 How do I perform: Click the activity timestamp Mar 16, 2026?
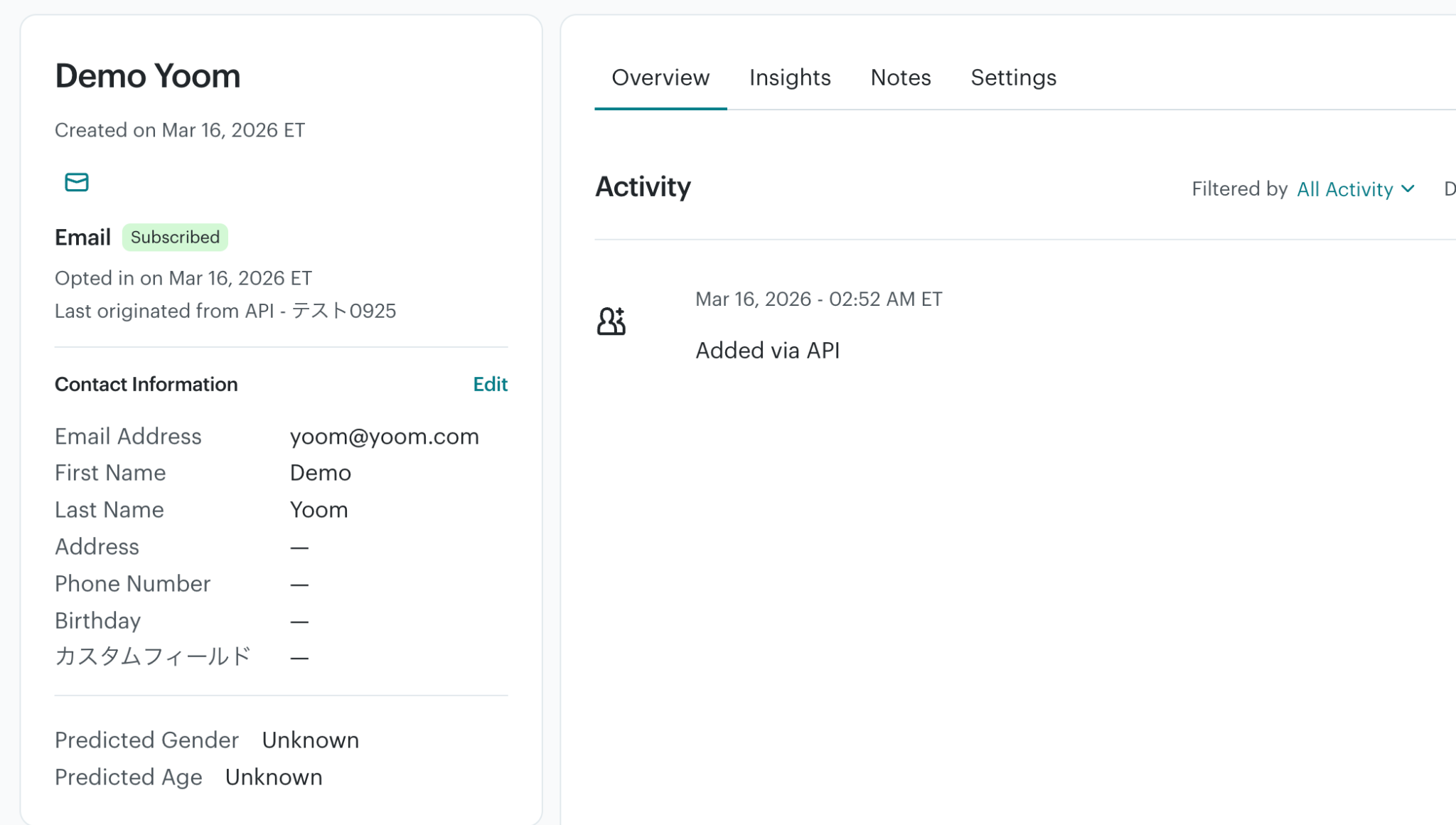(818, 299)
